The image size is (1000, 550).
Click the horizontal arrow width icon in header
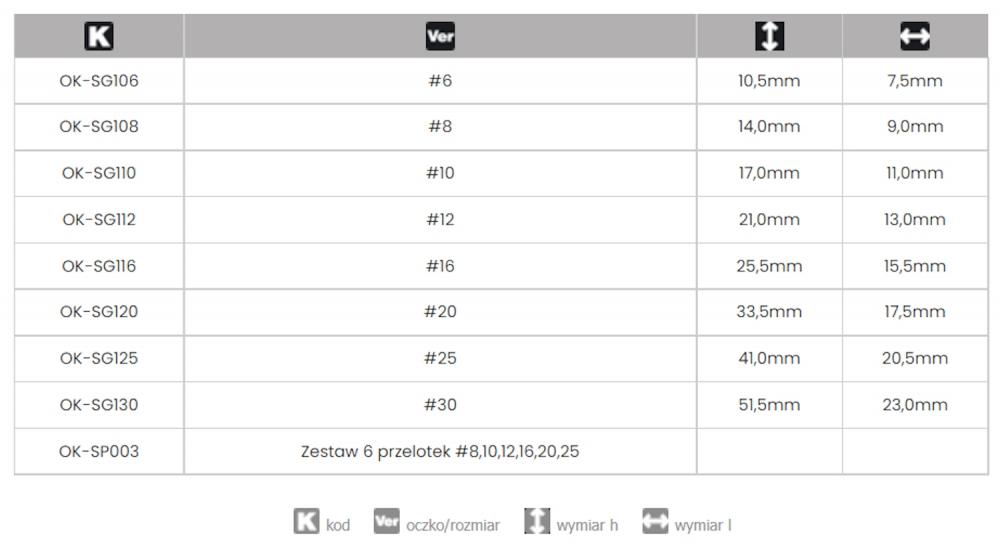pyautogui.click(x=915, y=36)
